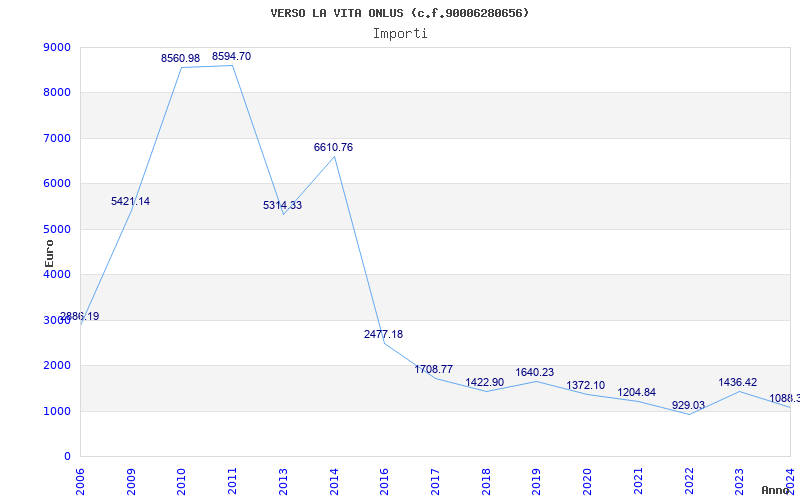Select data label 8560.98
This screenshot has height=500, width=800.
point(181,59)
